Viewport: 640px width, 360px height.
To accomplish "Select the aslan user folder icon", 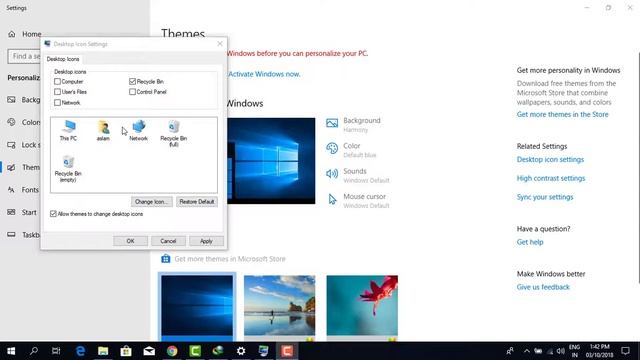I will [x=103, y=131].
